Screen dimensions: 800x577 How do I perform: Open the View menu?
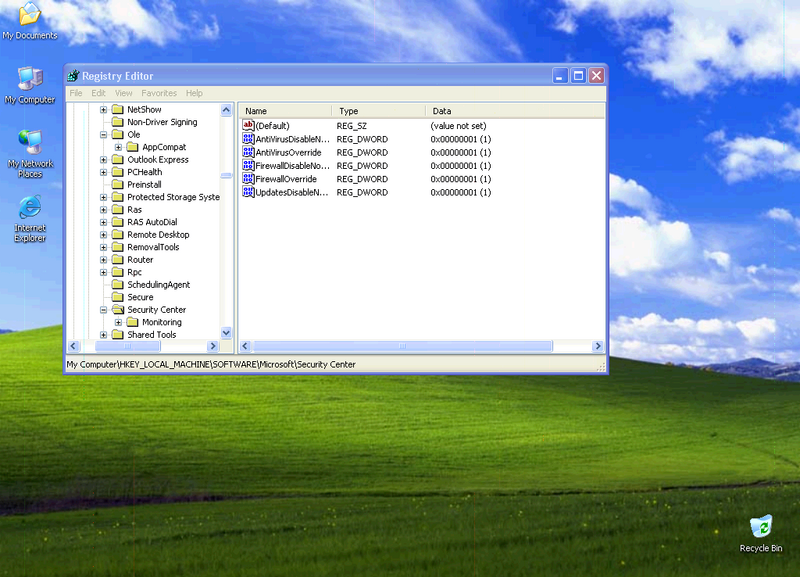click(123, 93)
